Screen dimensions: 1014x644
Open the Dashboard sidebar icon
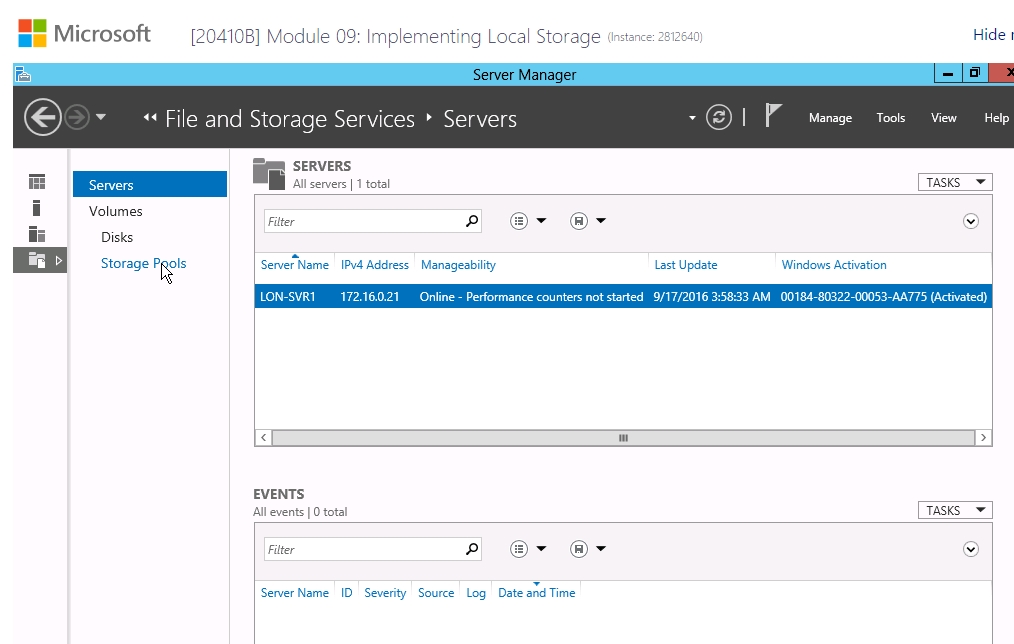pos(37,182)
